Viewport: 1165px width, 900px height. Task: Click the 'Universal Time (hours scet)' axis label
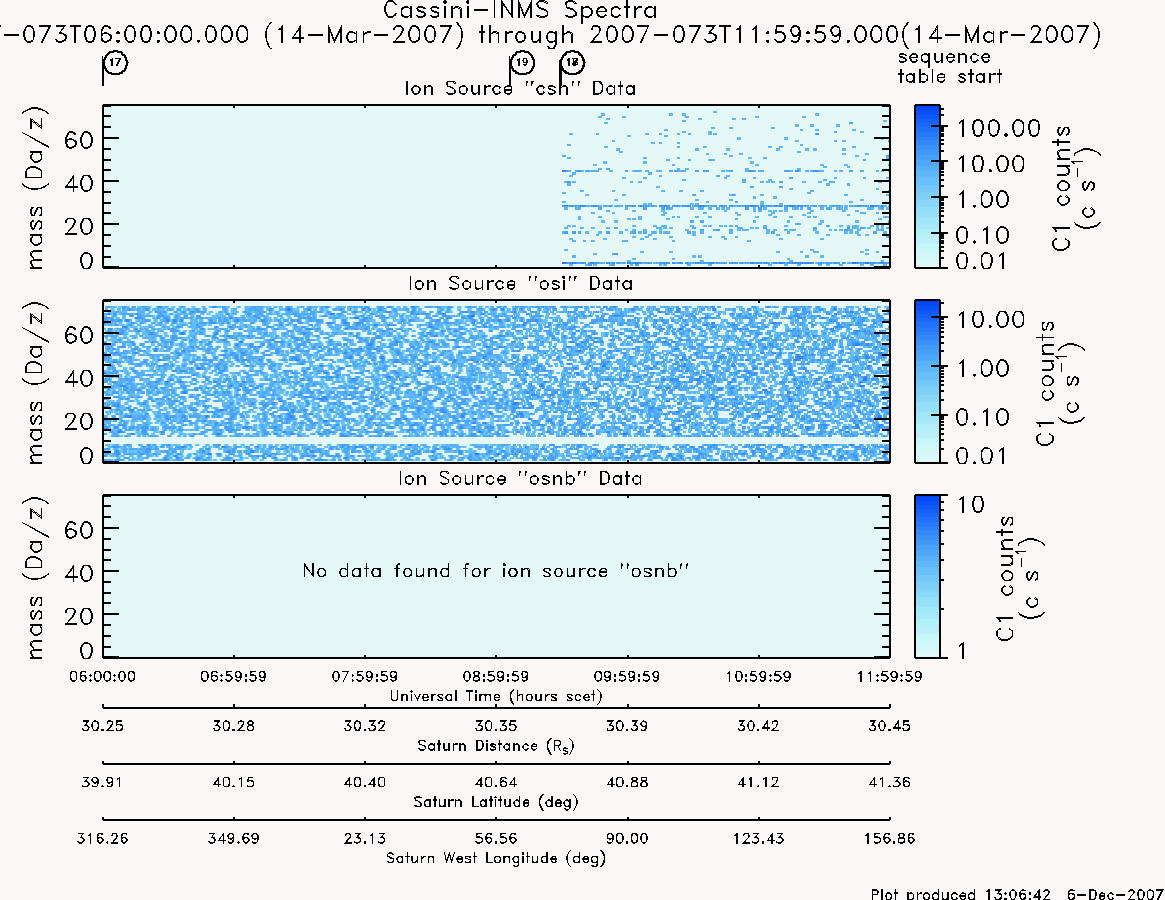coord(496,696)
